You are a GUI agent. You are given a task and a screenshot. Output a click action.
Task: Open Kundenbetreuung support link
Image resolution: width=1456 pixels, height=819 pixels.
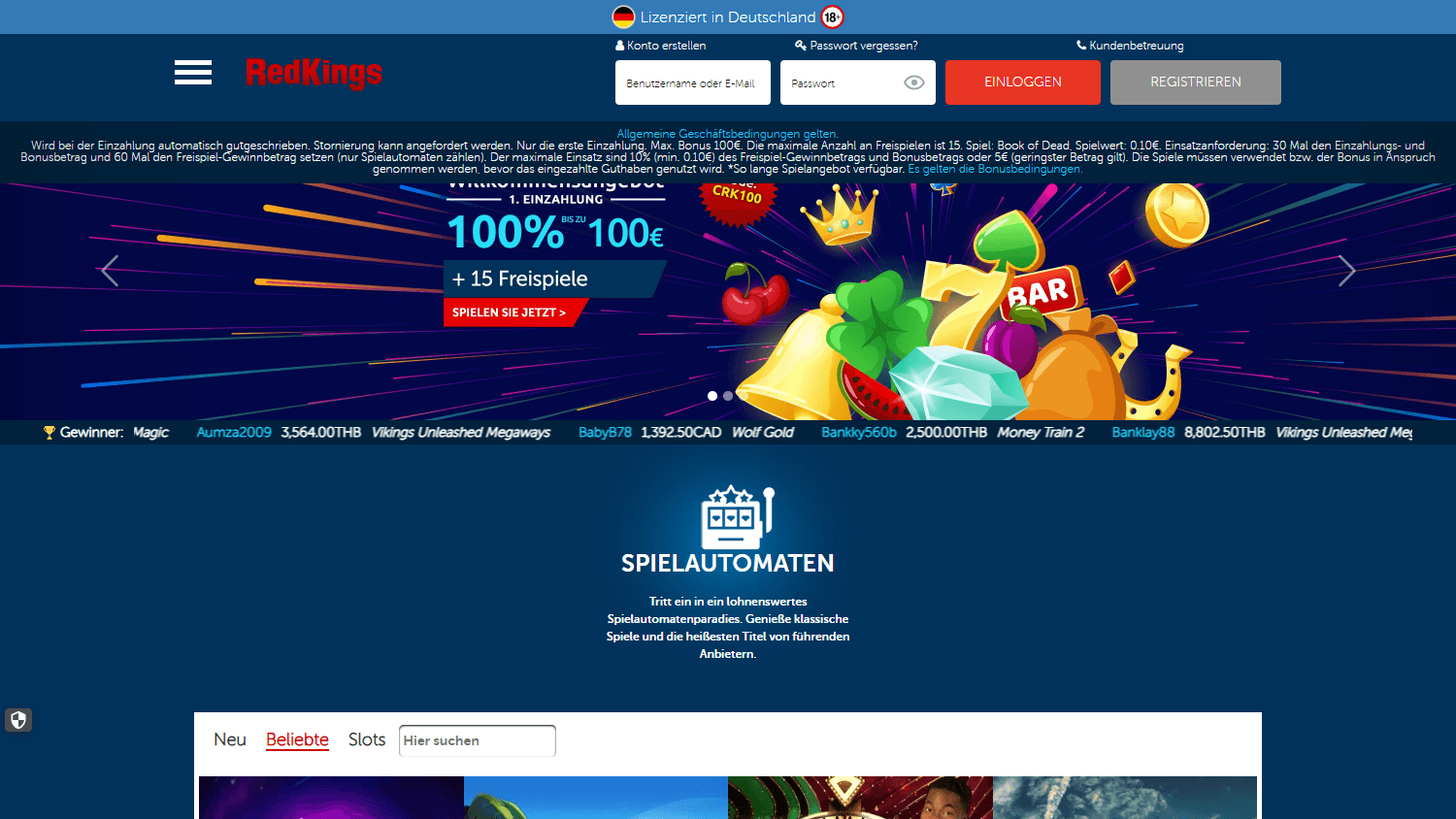[1130, 46]
